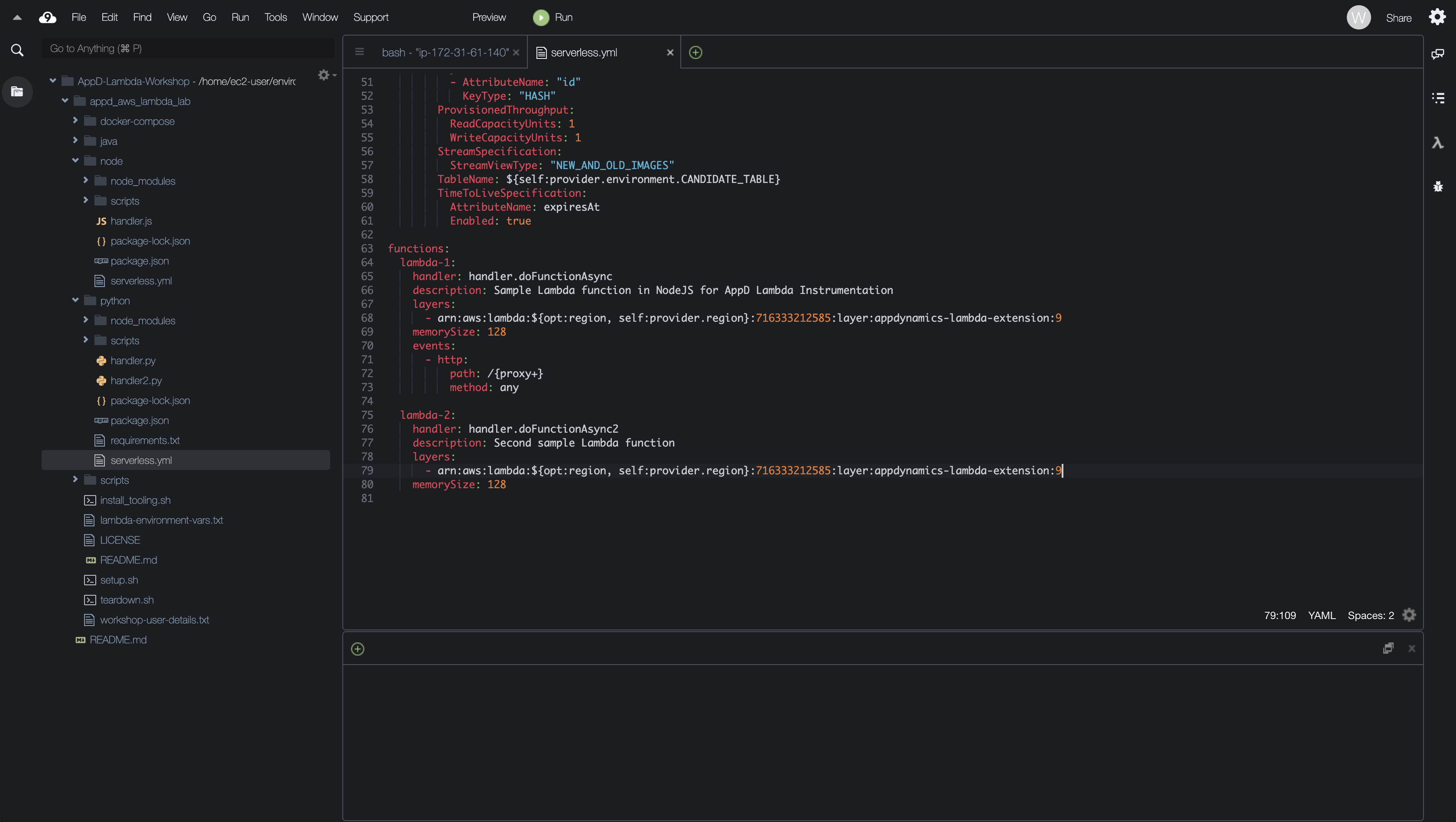Screen dimensions: 1456x822
Task: Open the Tools menu
Action: point(275,17)
